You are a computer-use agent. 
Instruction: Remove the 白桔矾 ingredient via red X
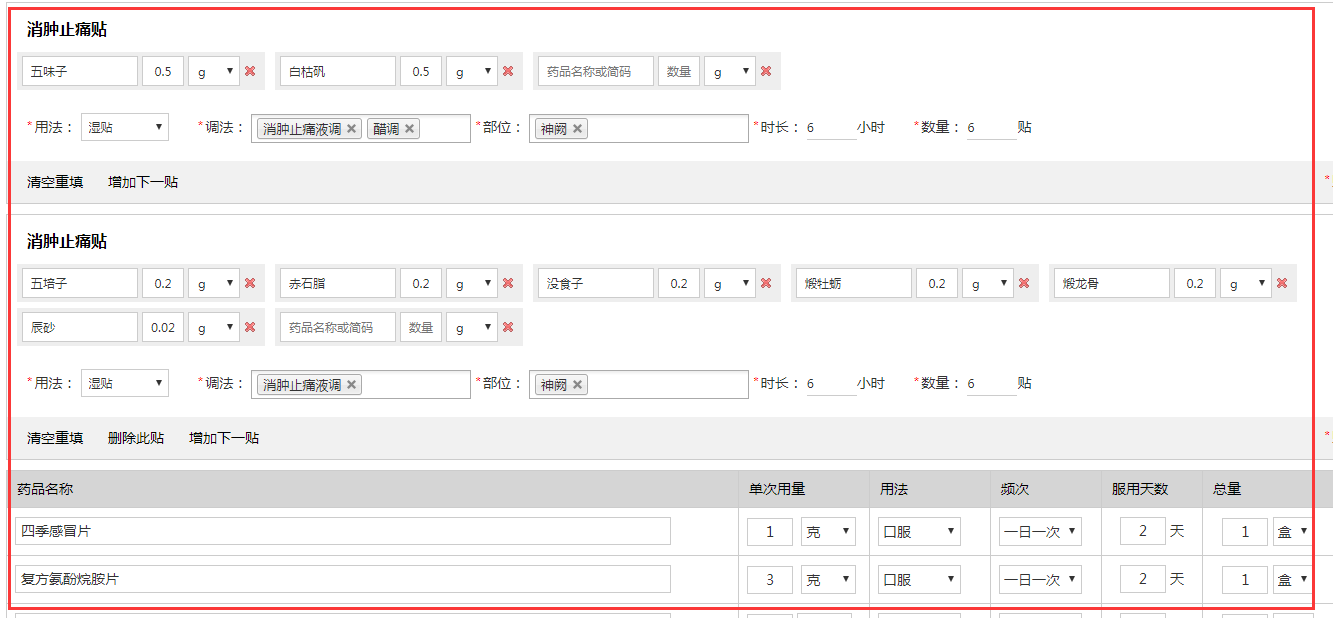point(508,71)
